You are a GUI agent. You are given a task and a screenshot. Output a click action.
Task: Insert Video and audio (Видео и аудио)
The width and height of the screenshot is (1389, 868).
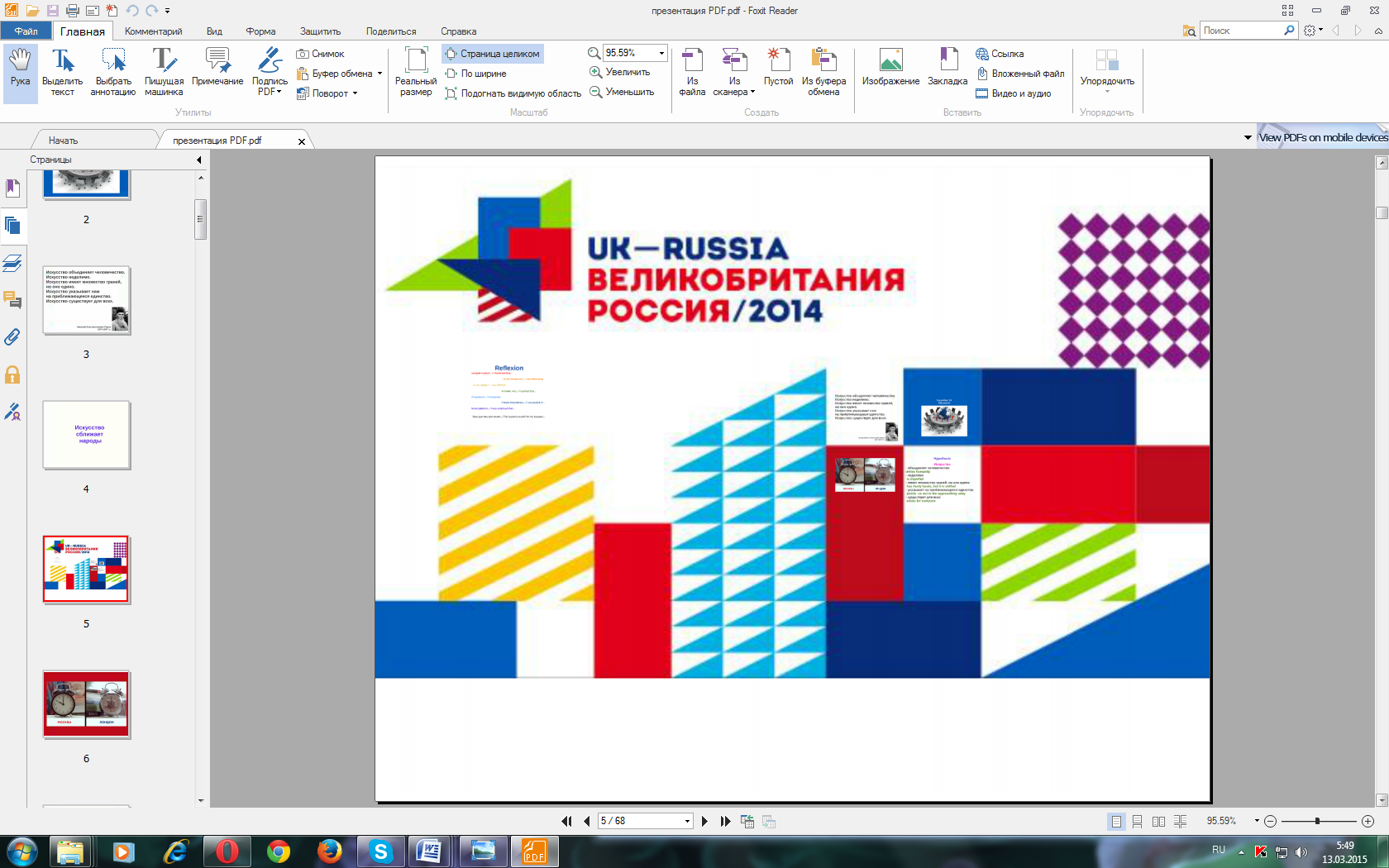click(x=1014, y=93)
